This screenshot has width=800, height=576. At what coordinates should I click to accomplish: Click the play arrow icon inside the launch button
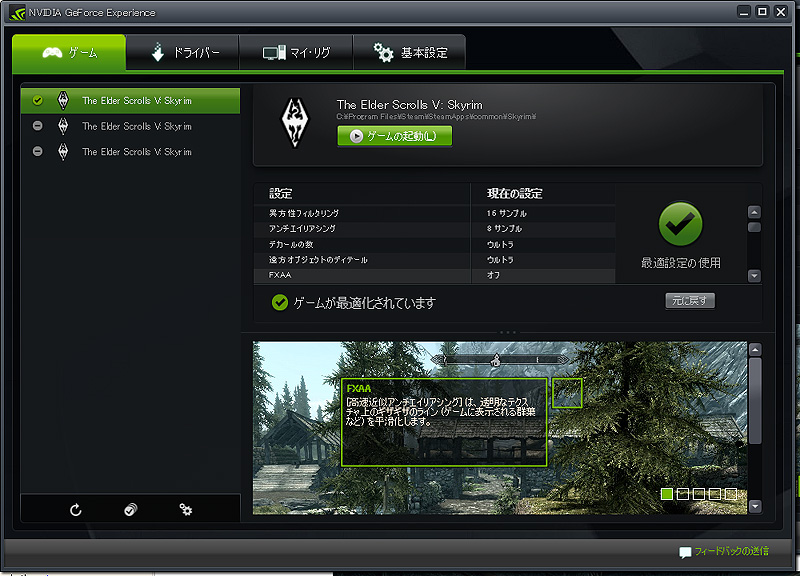pos(356,136)
